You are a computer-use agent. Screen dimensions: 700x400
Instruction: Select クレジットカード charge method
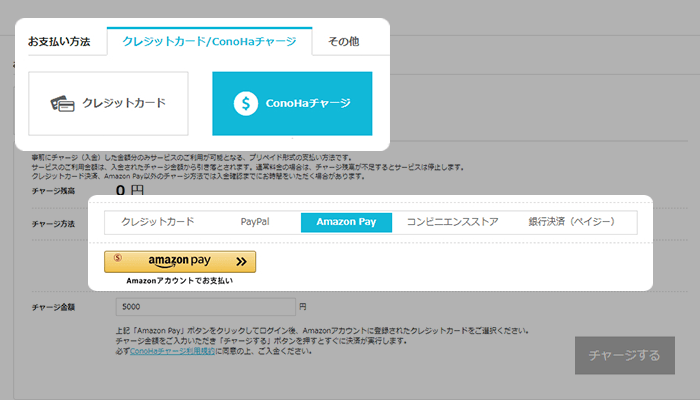(x=158, y=222)
